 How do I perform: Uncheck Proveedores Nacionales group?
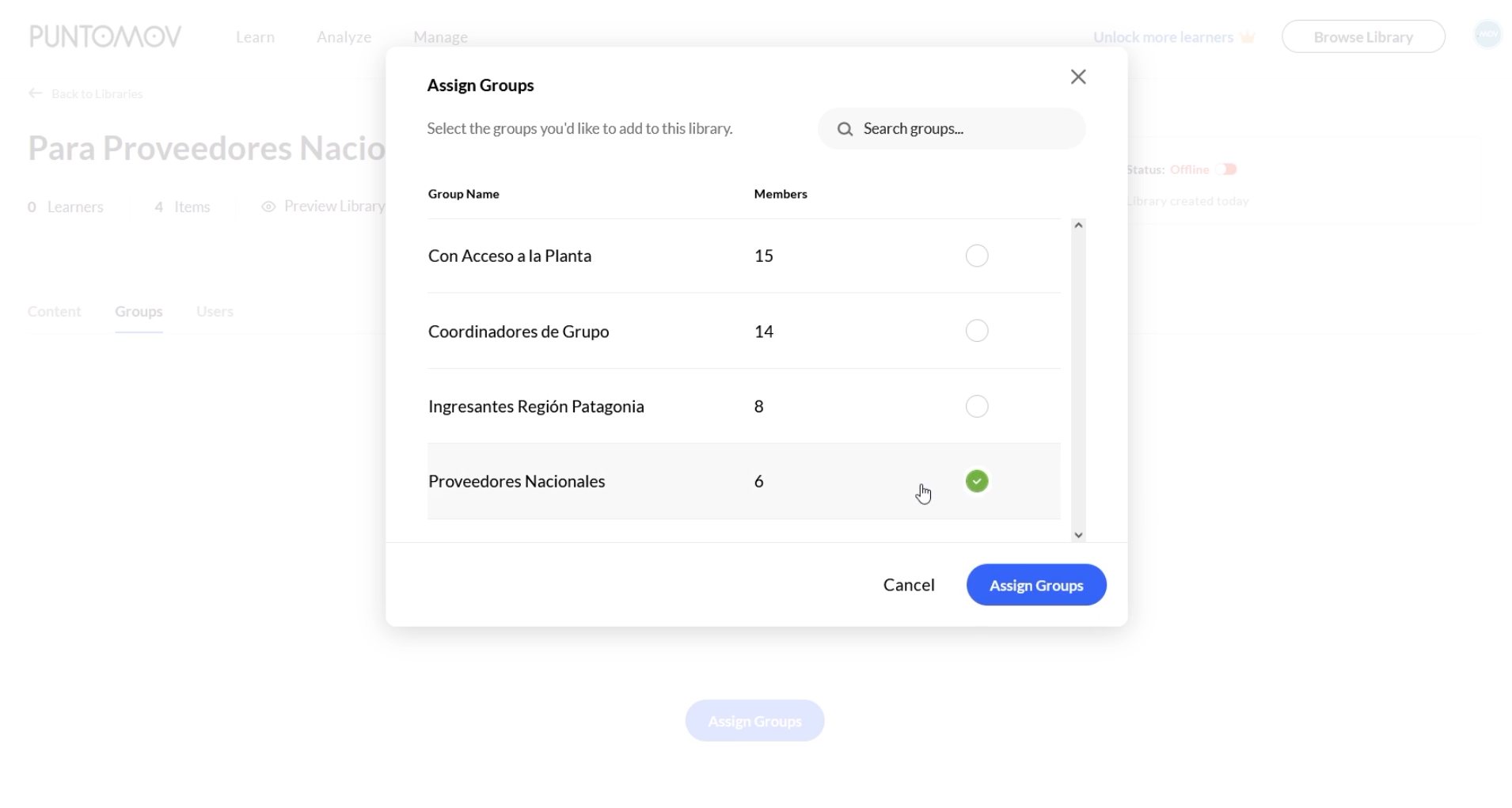point(977,481)
